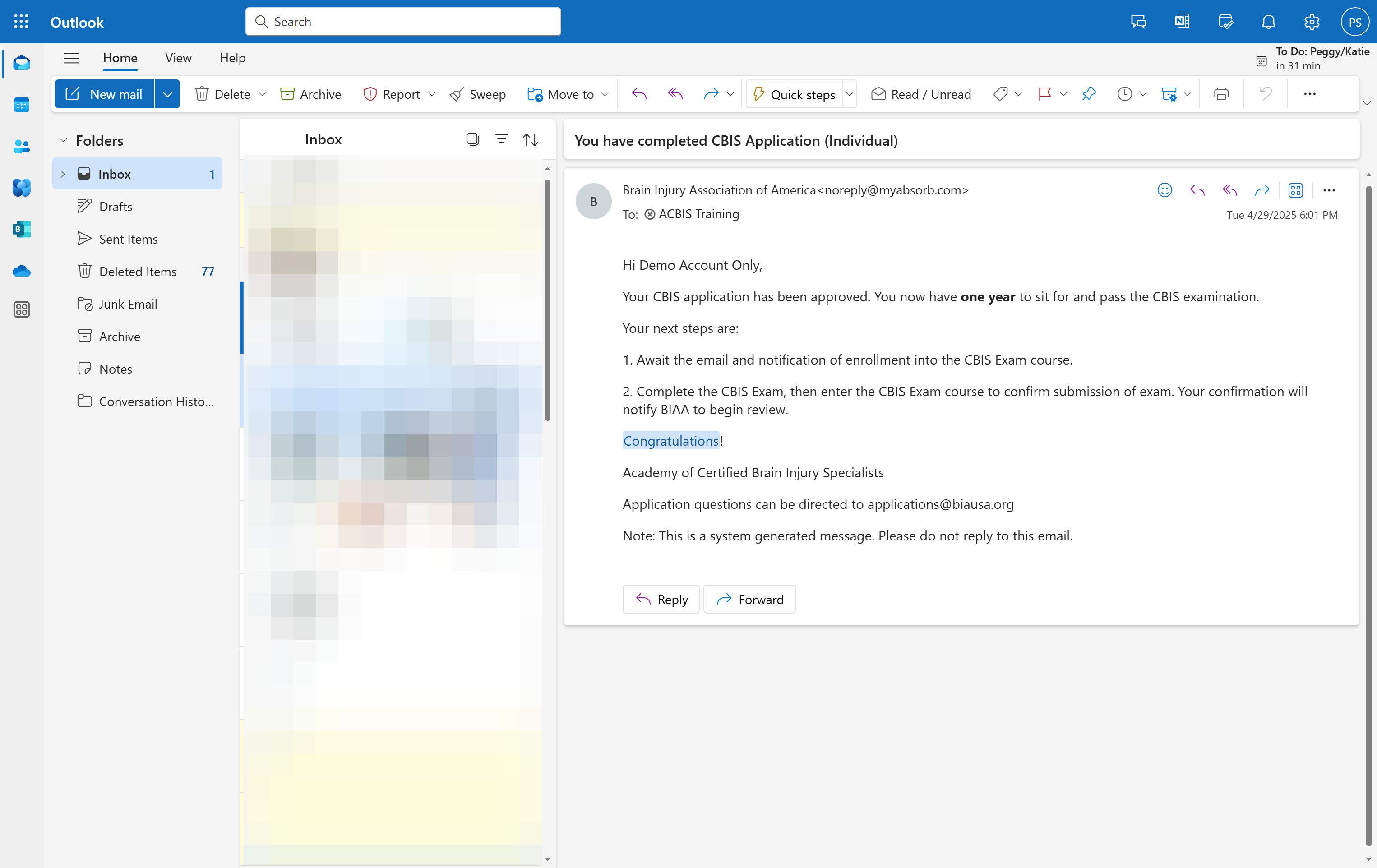The height and width of the screenshot is (868, 1377).
Task: Select the Home tab
Action: [120, 58]
